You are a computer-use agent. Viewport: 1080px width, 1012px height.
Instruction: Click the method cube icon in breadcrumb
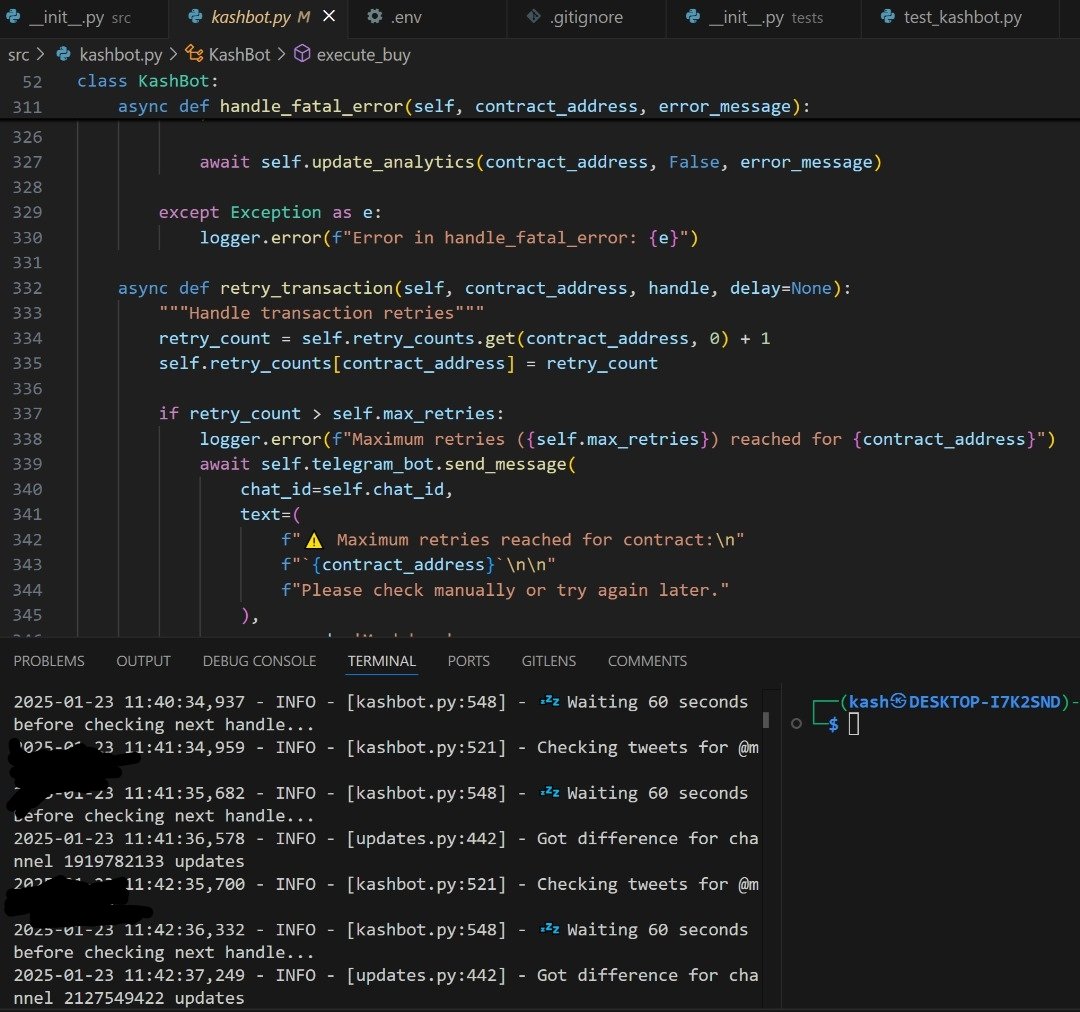(x=302, y=54)
